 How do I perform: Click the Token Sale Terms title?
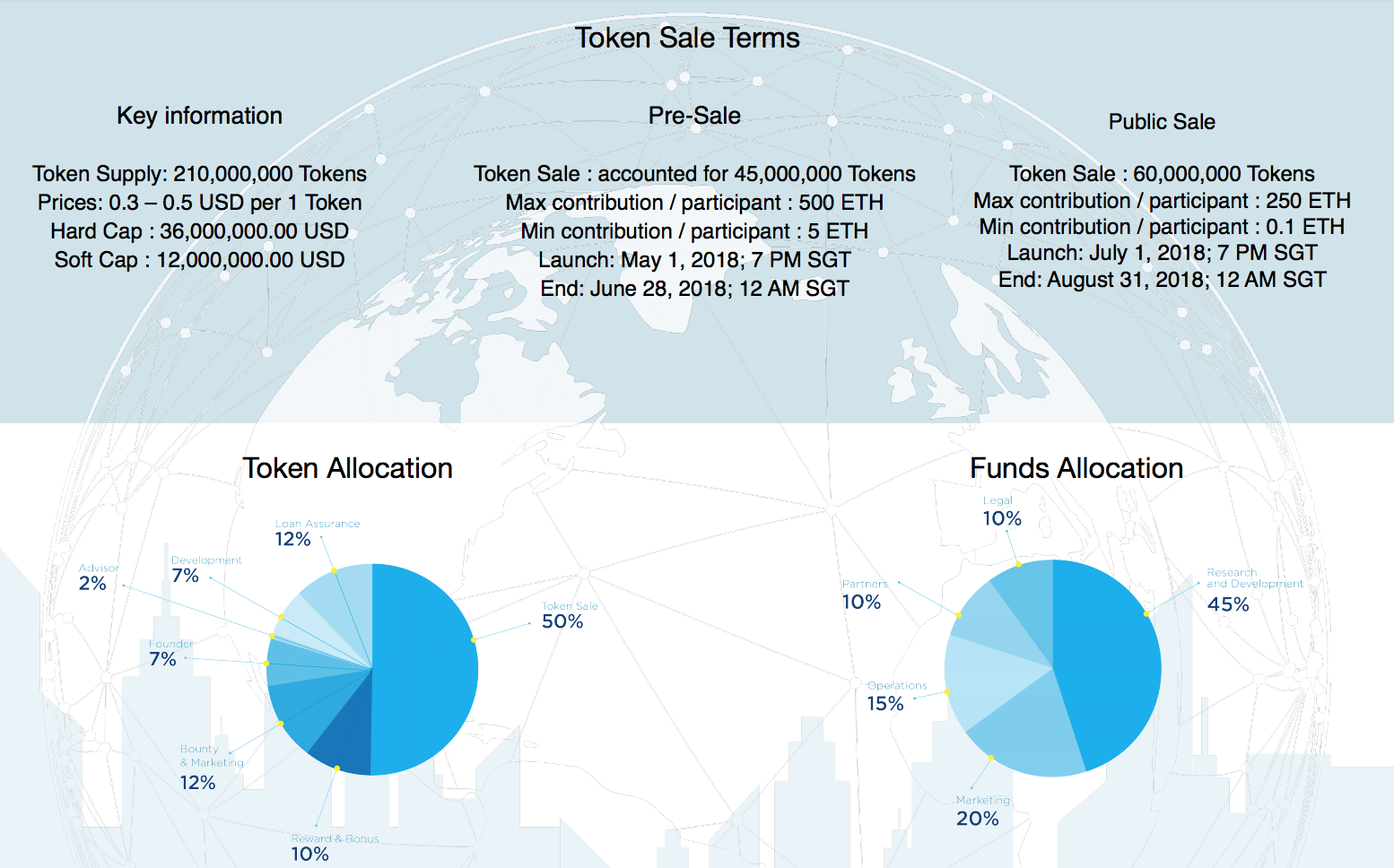687,38
